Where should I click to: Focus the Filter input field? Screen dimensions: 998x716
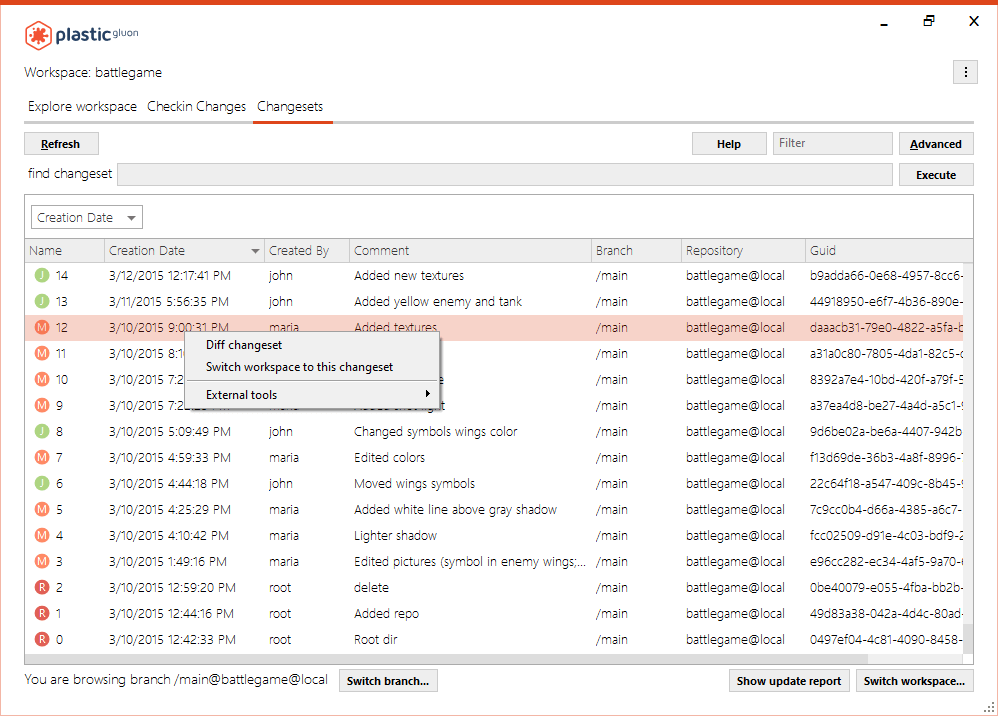833,143
